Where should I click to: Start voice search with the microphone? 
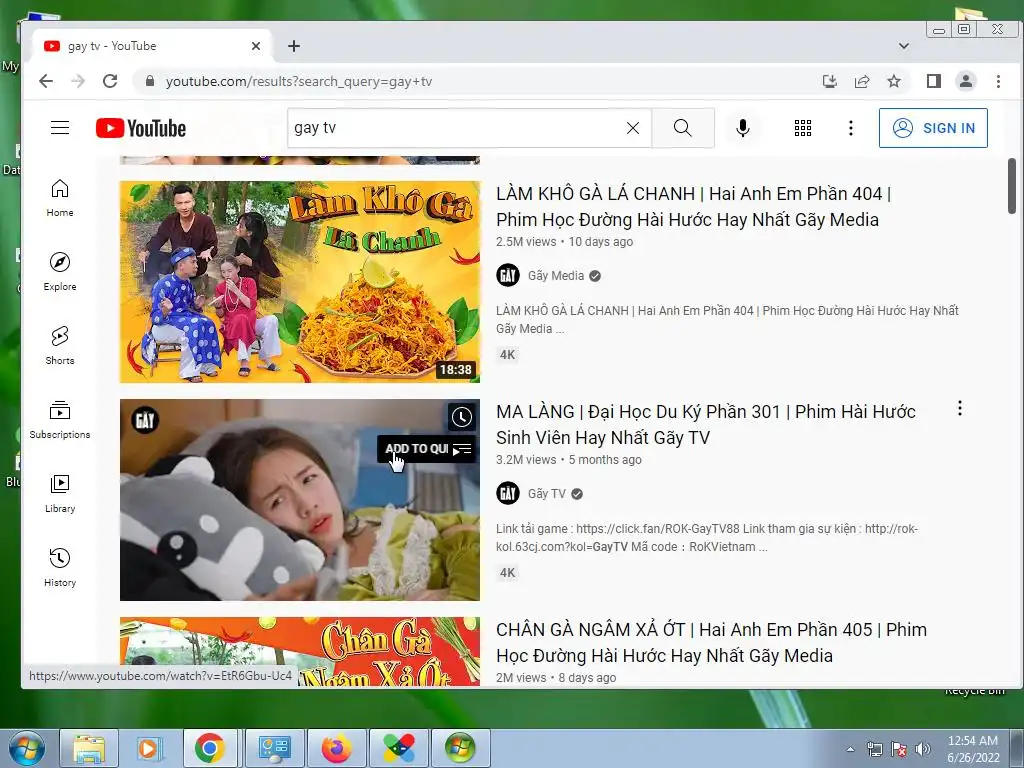(743, 128)
